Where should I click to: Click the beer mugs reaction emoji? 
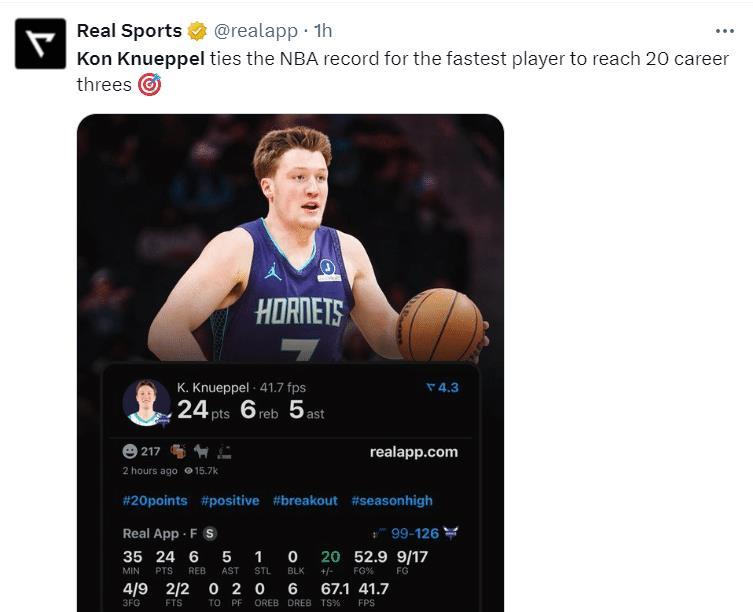pos(178,451)
